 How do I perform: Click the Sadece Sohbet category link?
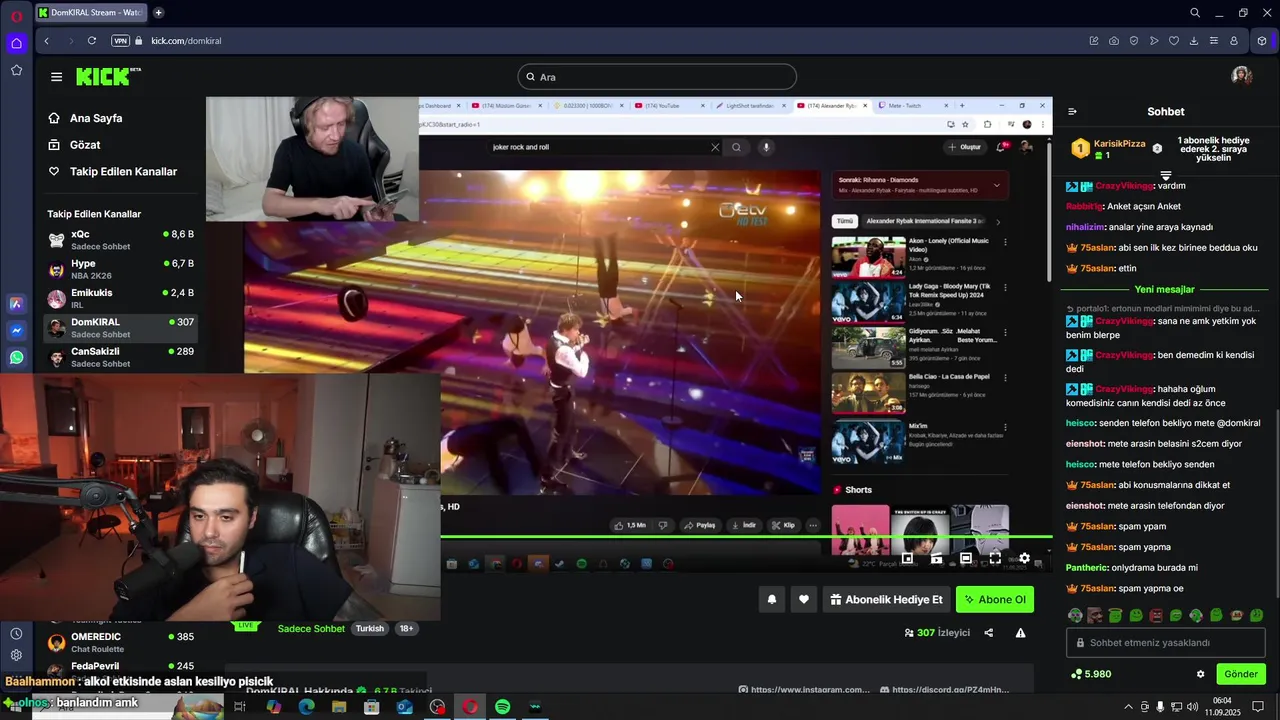pyautogui.click(x=311, y=629)
